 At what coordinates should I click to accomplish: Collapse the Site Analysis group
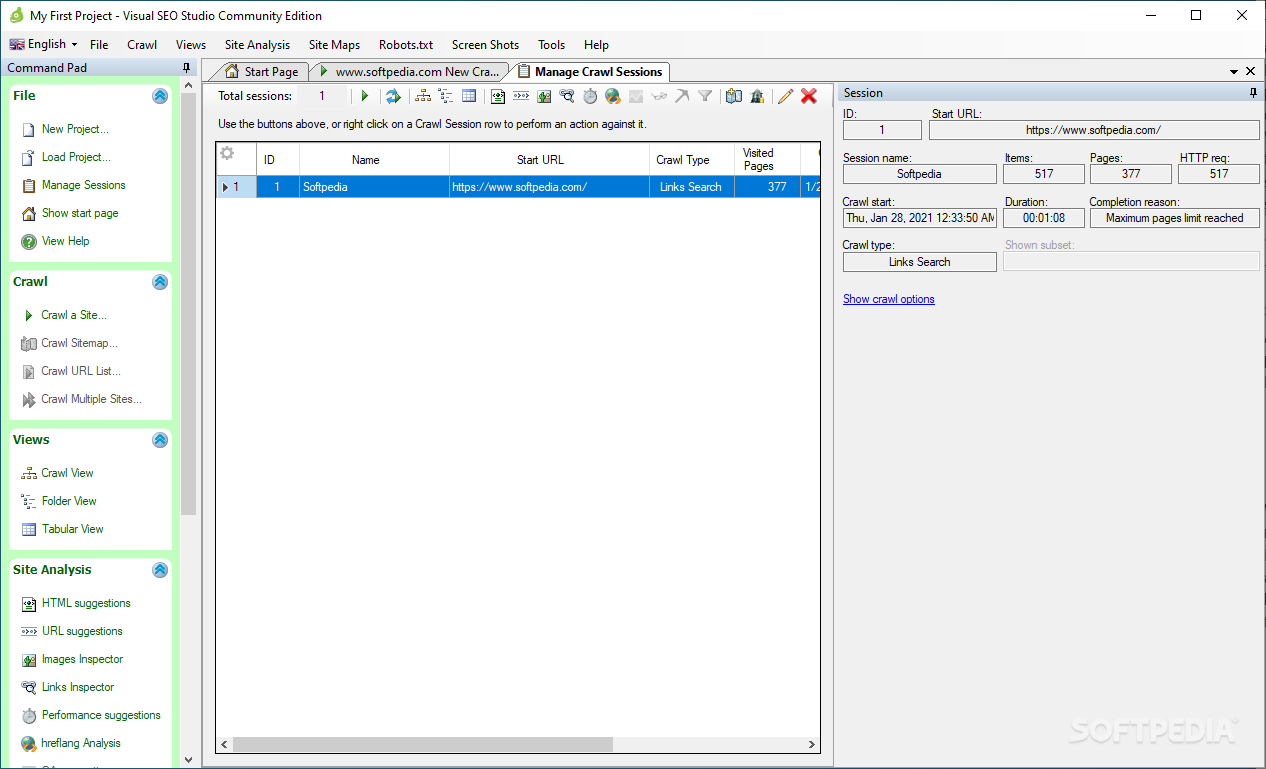[160, 570]
